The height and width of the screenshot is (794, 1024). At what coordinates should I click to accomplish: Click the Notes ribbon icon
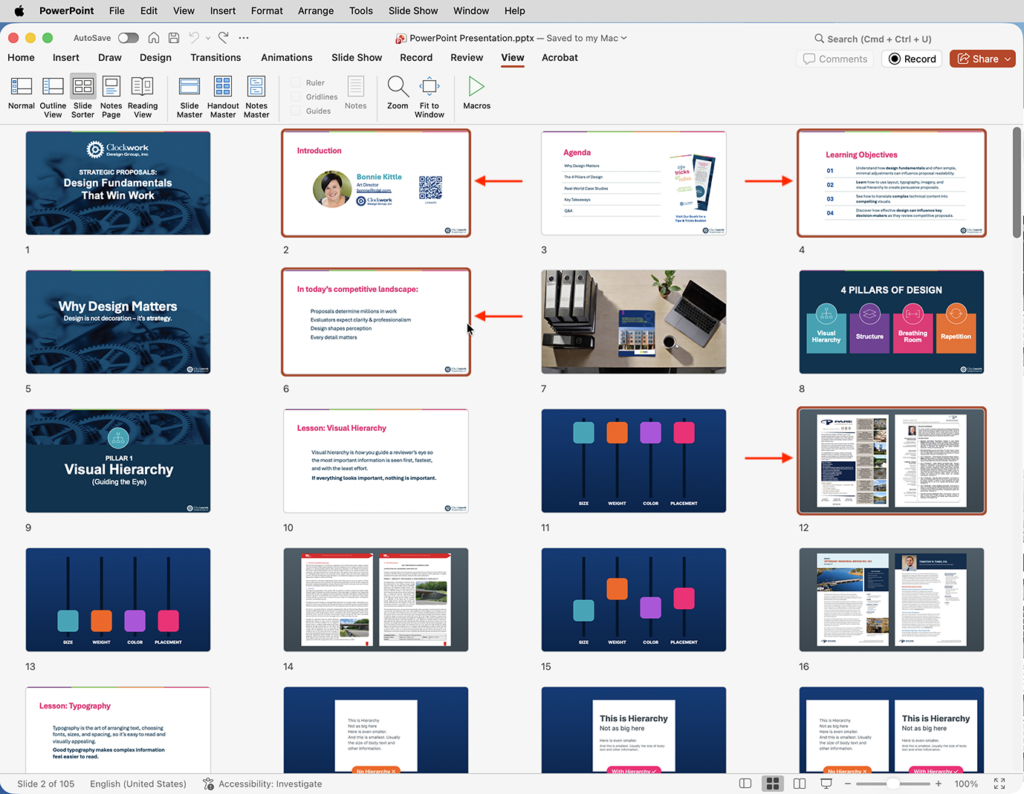(355, 92)
